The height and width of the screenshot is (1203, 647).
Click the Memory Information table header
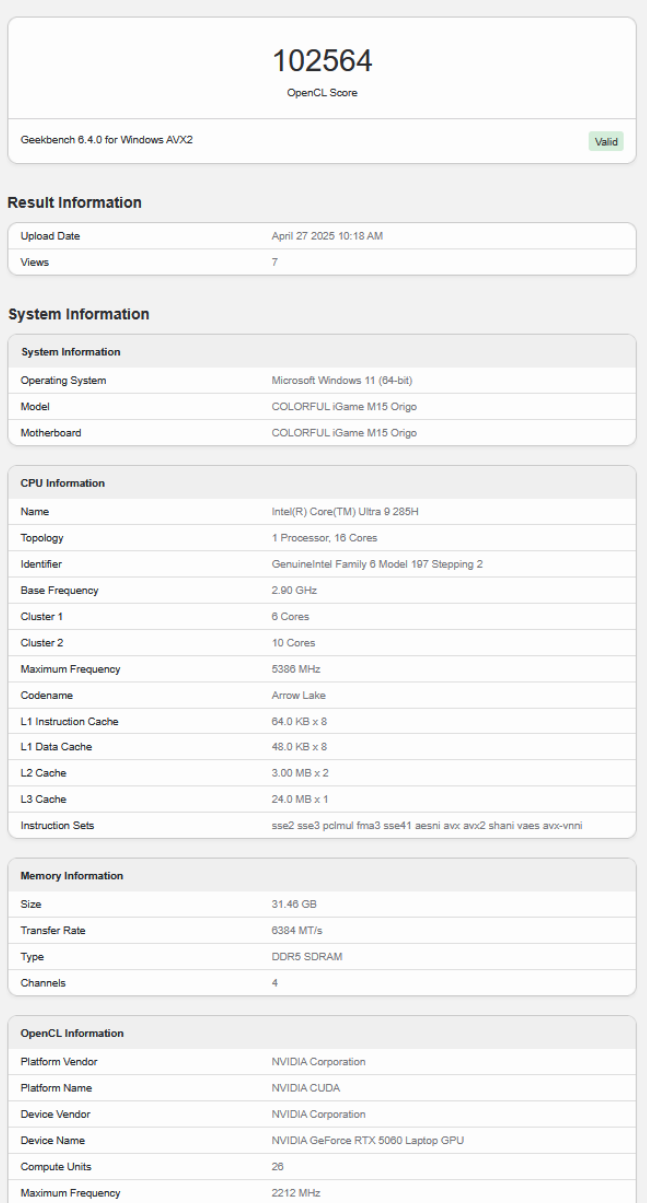tap(72, 876)
